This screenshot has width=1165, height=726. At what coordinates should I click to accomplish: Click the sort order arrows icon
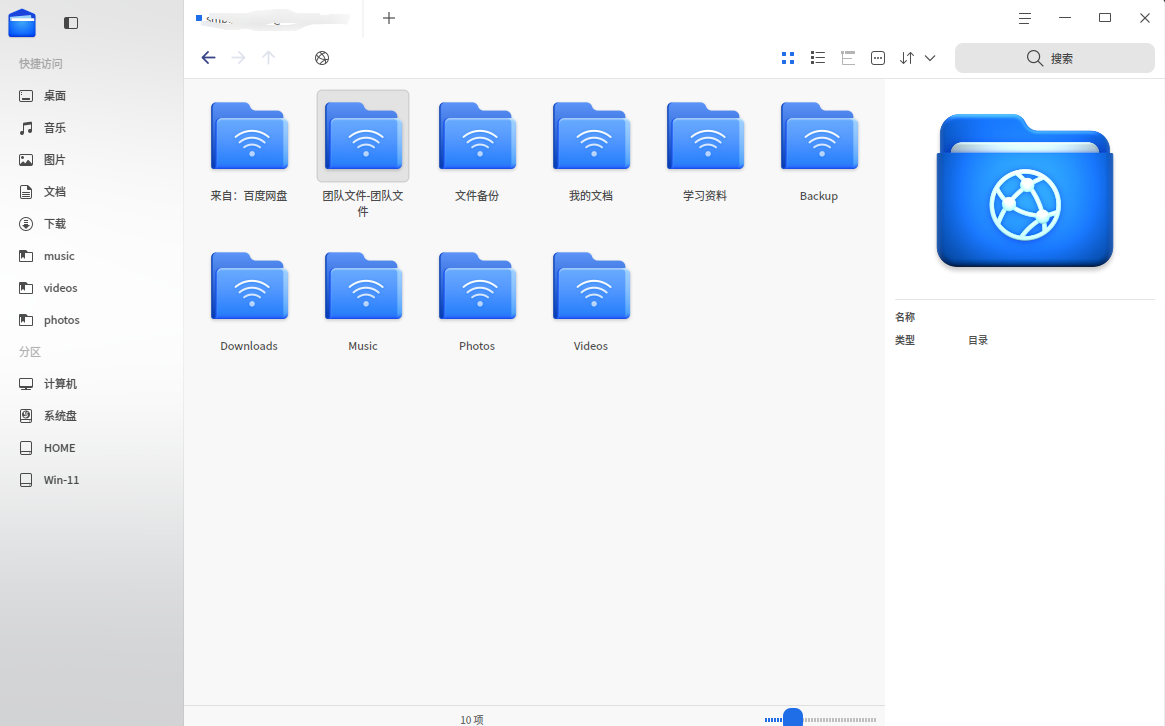coord(907,58)
